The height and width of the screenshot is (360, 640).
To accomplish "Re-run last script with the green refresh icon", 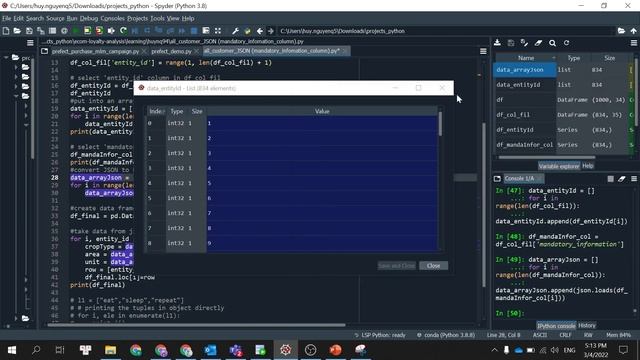I will pos(123,31).
